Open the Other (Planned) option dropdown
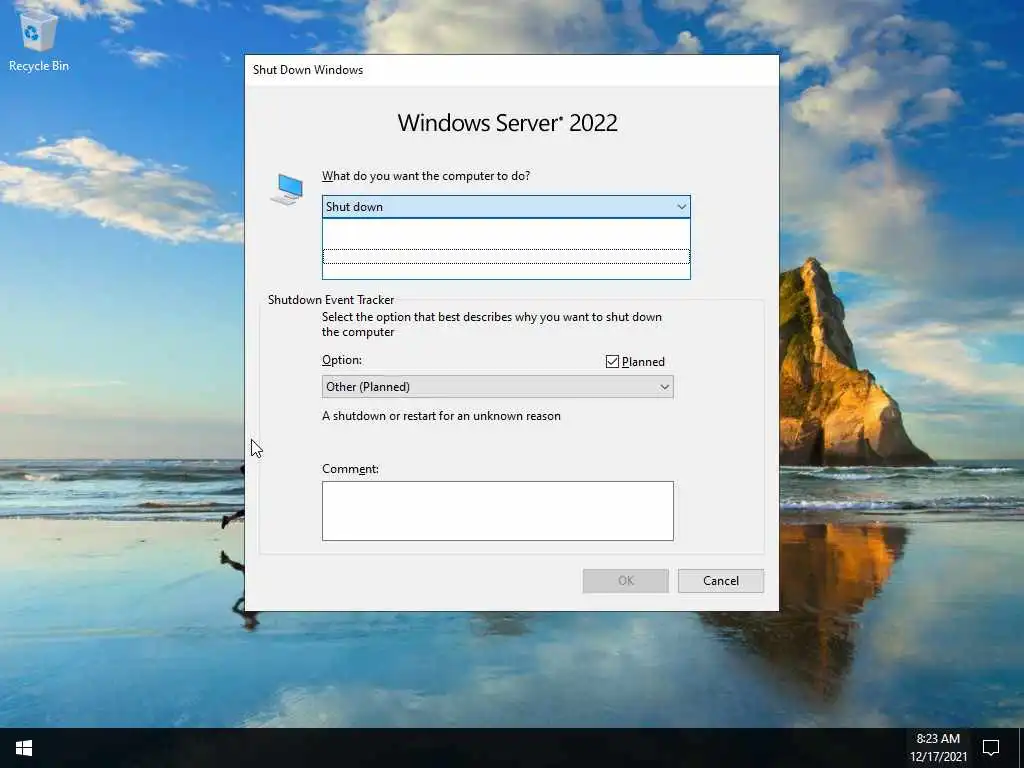This screenshot has height=768, width=1024. tap(498, 387)
